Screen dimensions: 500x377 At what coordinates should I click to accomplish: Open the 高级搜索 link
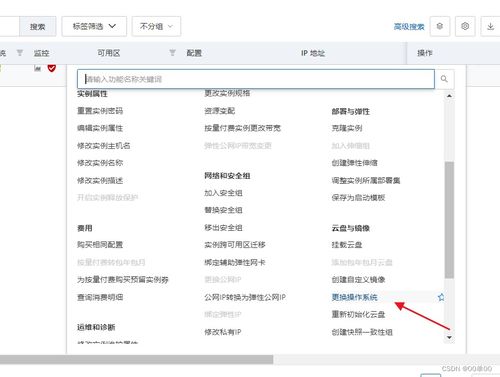pyautogui.click(x=409, y=26)
